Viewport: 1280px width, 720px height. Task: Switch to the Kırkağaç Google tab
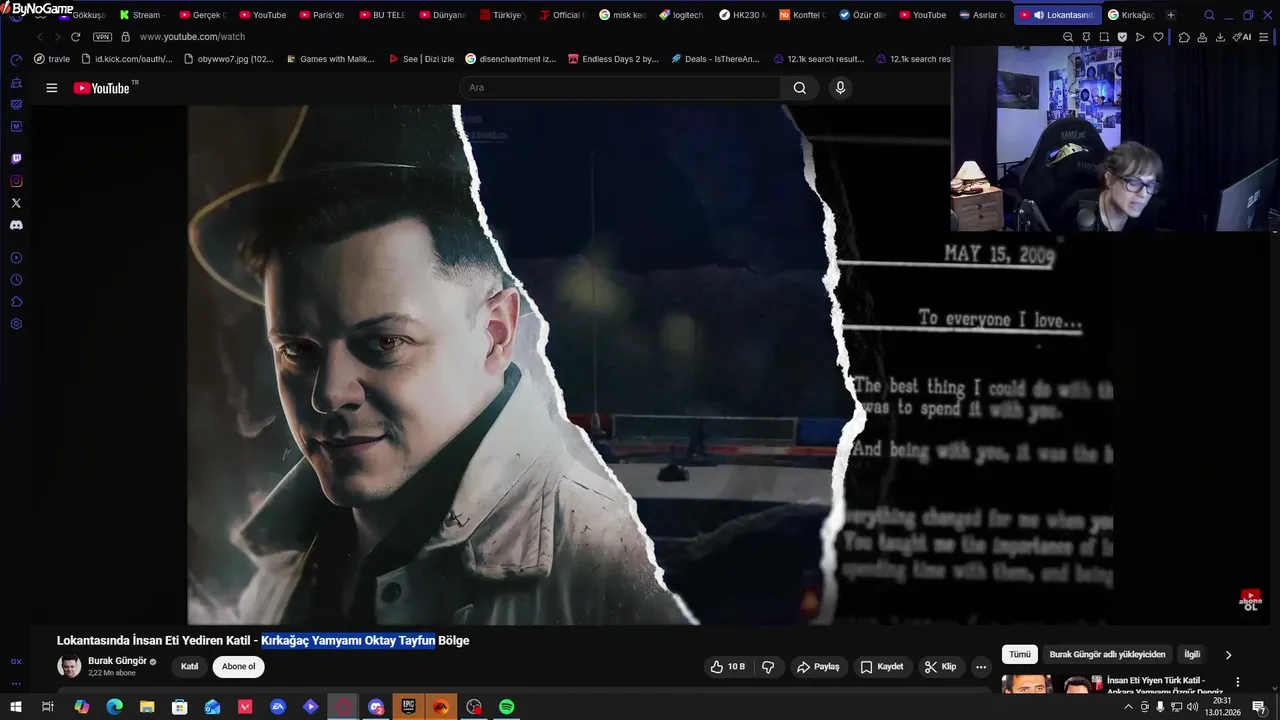point(1131,15)
